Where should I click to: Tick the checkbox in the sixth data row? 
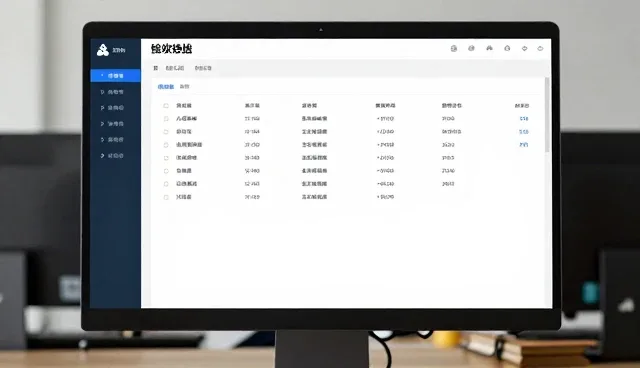click(166, 184)
